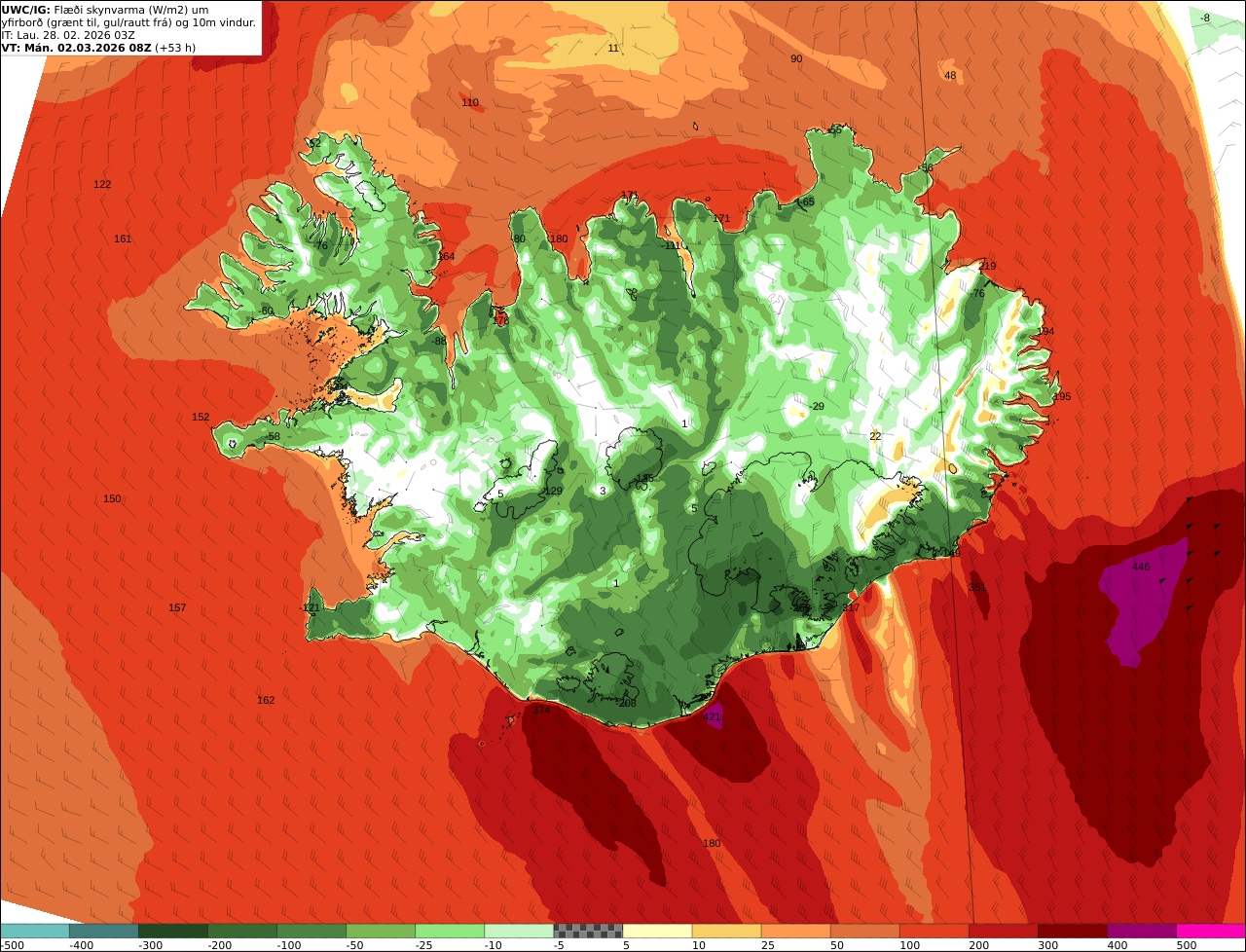Click the purple 400 to 500 legend swatch
The width and height of the screenshot is (1246, 952).
pyautogui.click(x=1141, y=931)
